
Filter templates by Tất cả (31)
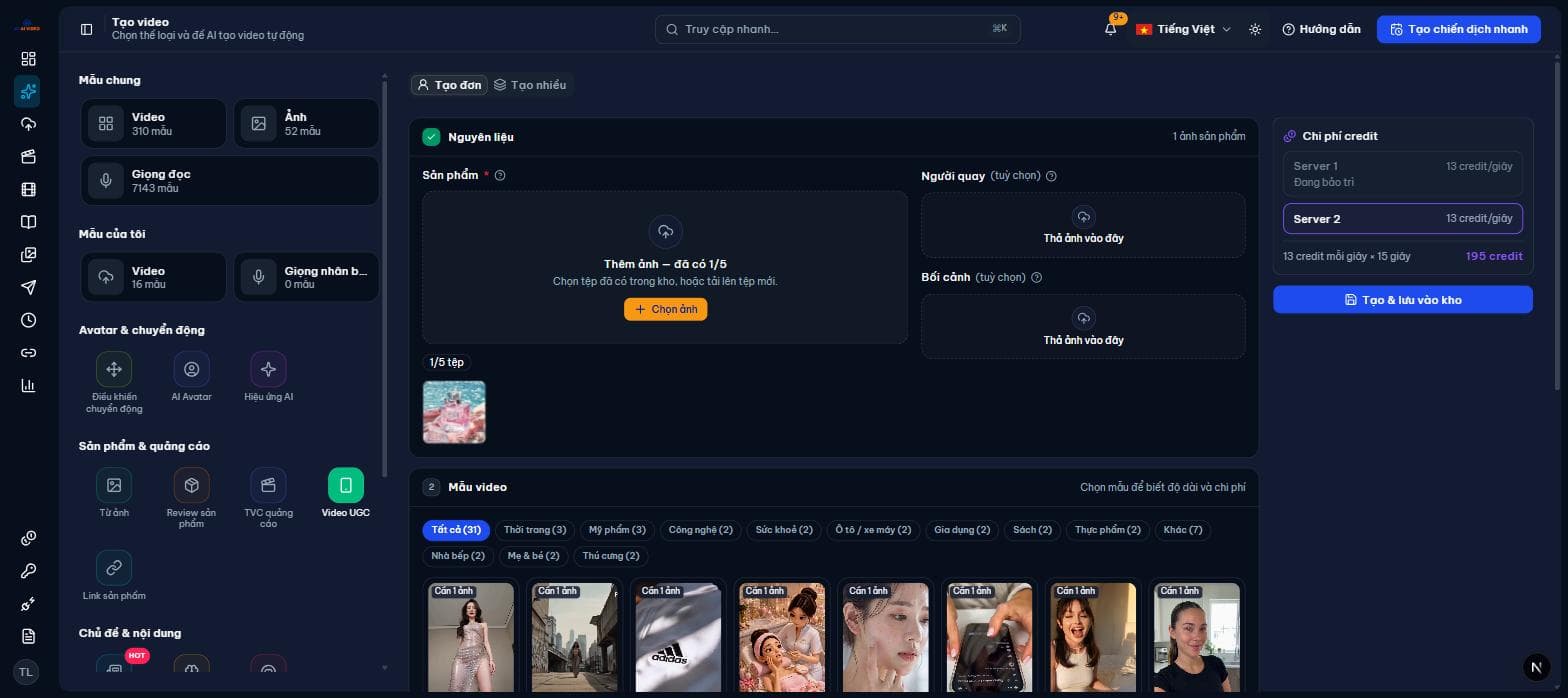(456, 530)
